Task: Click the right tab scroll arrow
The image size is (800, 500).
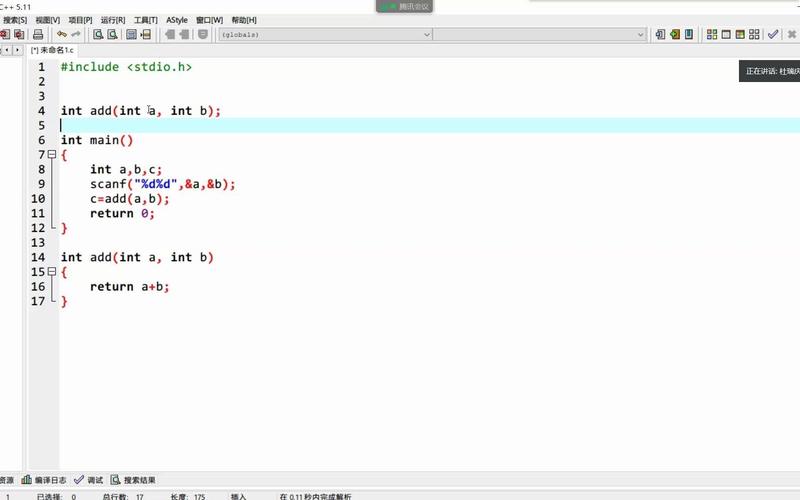Action: [17, 48]
